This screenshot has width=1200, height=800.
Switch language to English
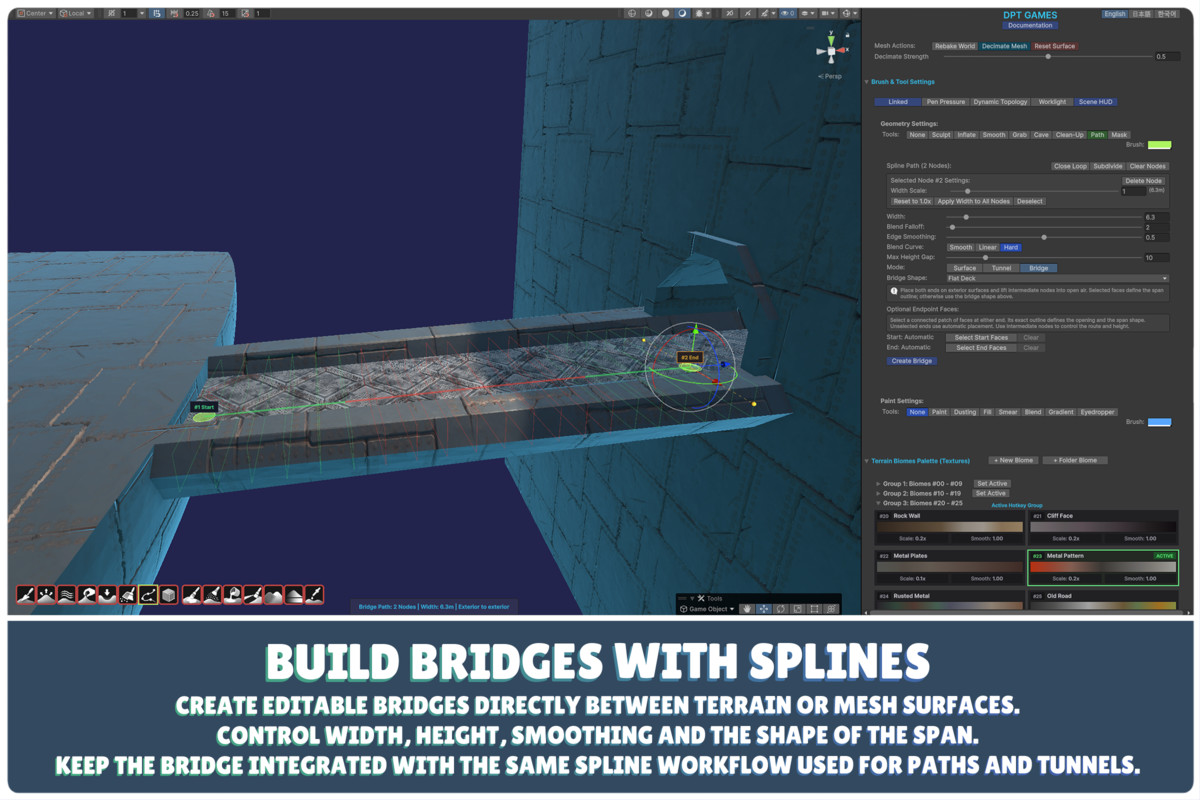pyautogui.click(x=1114, y=14)
